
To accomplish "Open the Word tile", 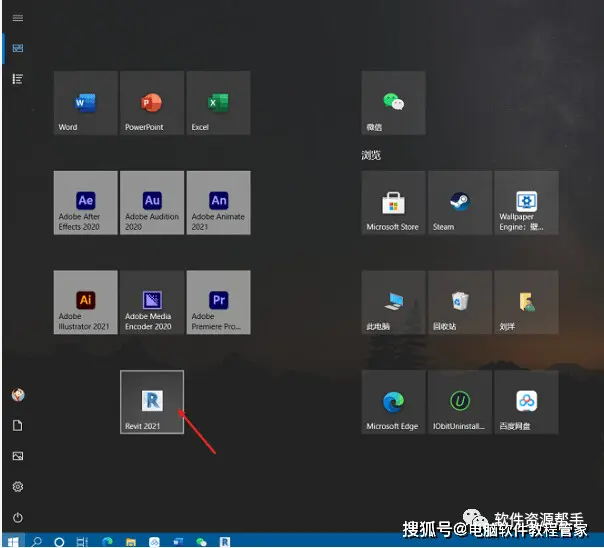I will 86,103.
